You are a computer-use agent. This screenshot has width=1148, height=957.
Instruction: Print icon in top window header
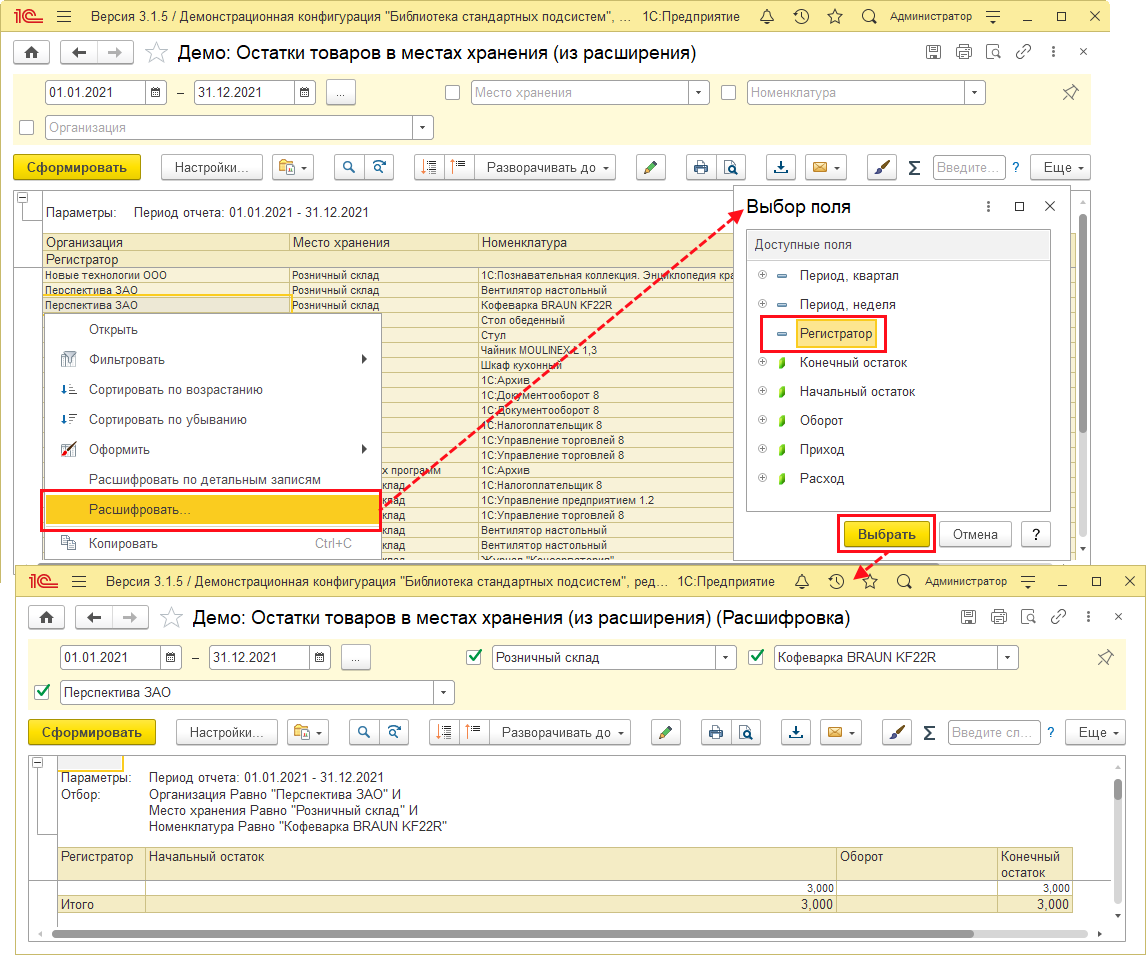click(x=964, y=52)
